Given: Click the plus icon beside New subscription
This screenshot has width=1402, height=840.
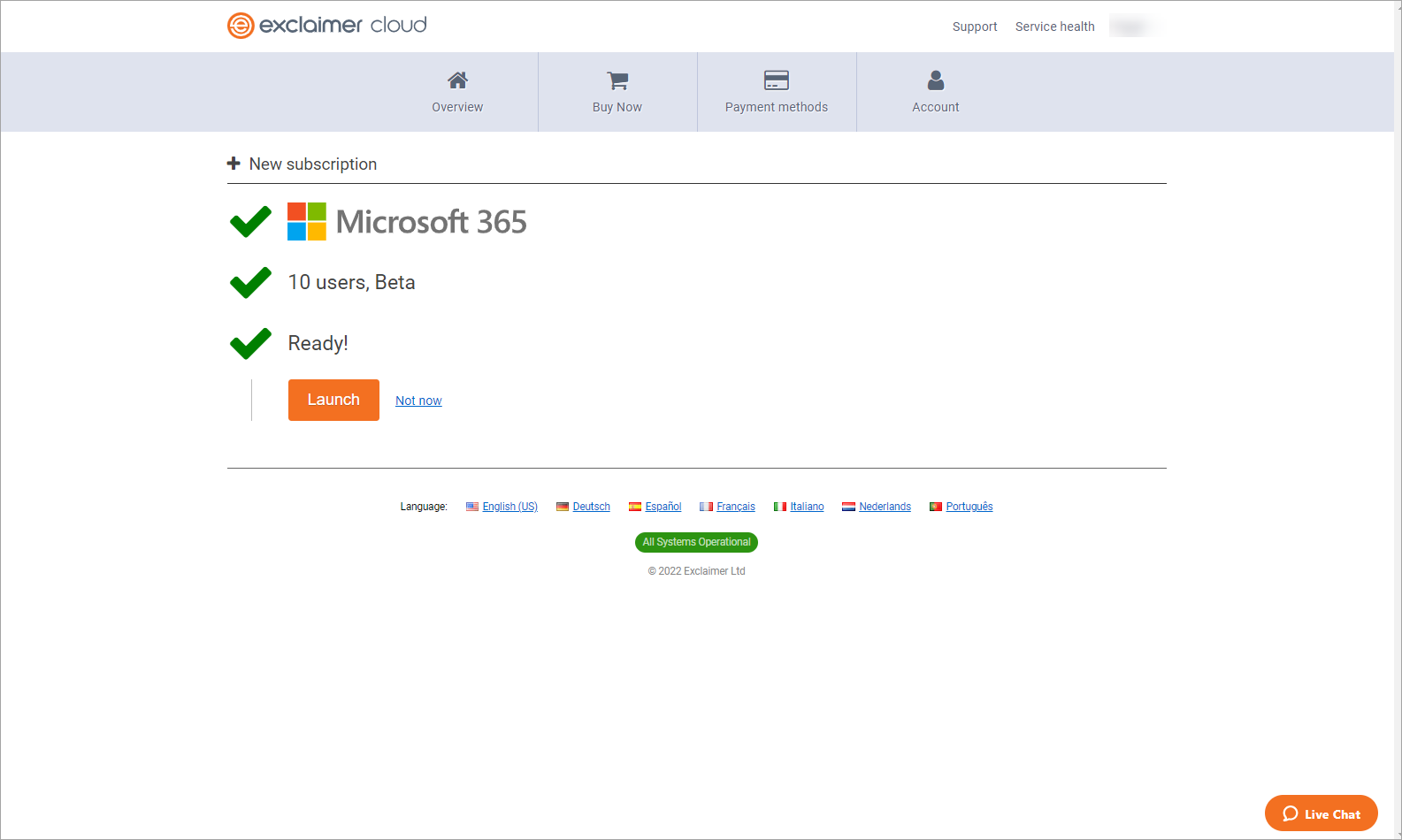Looking at the screenshot, I should tap(234, 164).
